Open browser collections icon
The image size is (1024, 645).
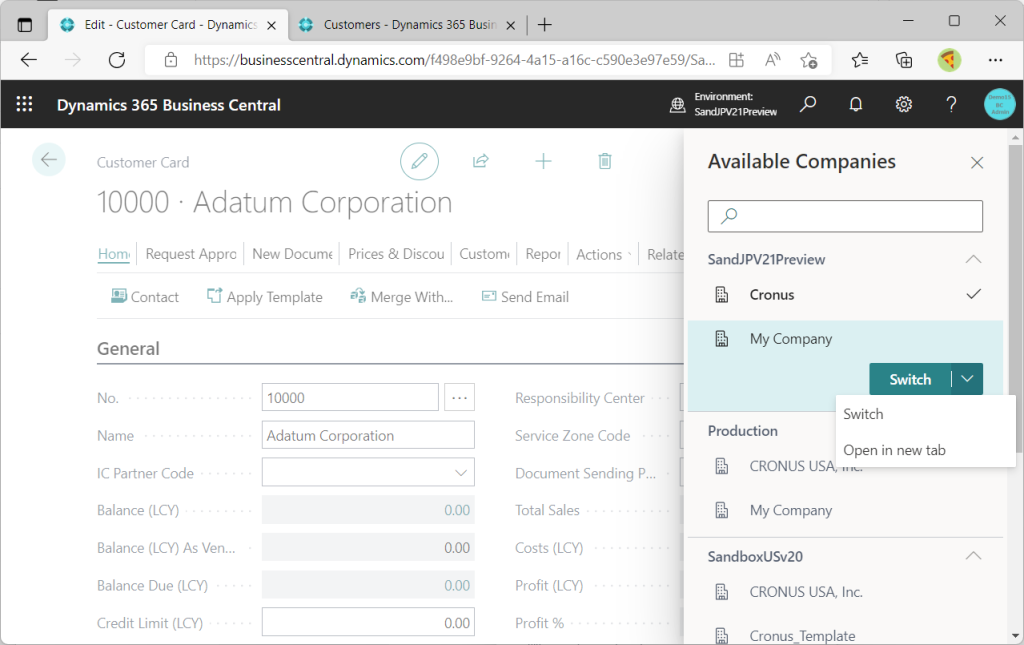click(x=904, y=61)
